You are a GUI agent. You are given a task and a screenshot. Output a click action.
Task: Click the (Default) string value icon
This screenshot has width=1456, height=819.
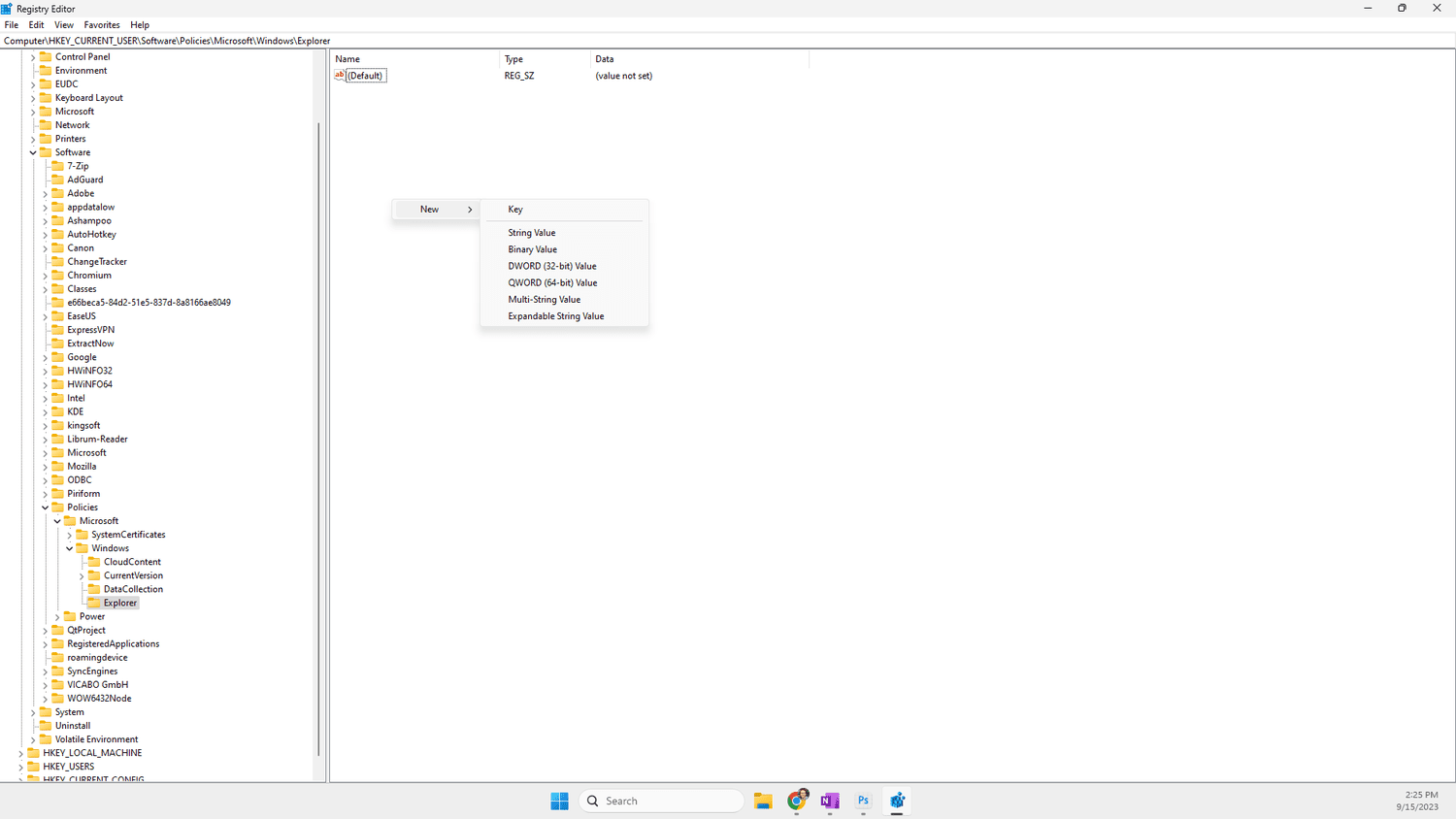pyautogui.click(x=340, y=76)
